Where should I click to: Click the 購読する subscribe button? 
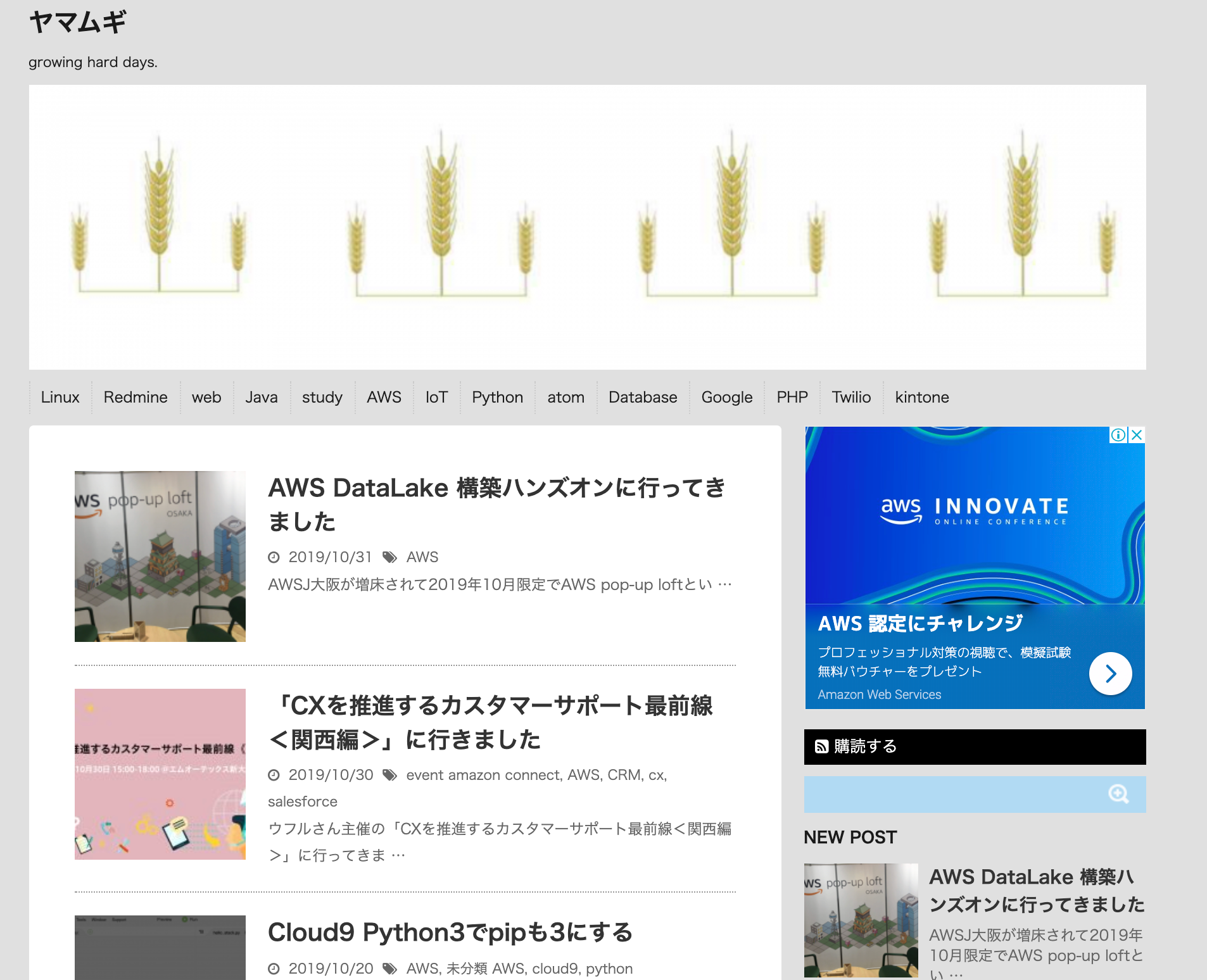[x=975, y=746]
